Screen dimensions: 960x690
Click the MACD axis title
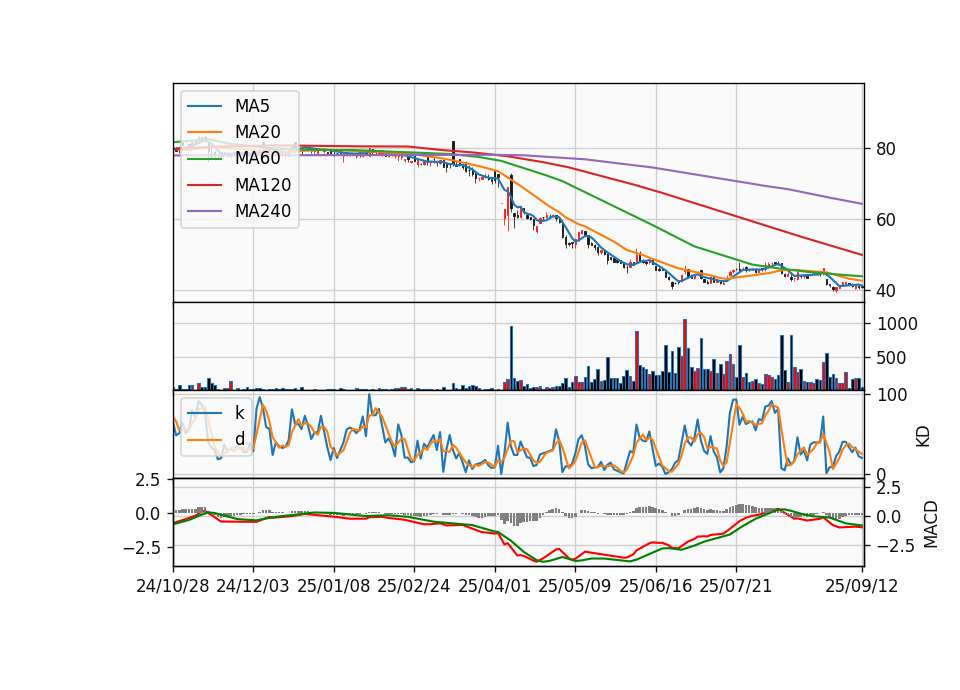pos(931,524)
